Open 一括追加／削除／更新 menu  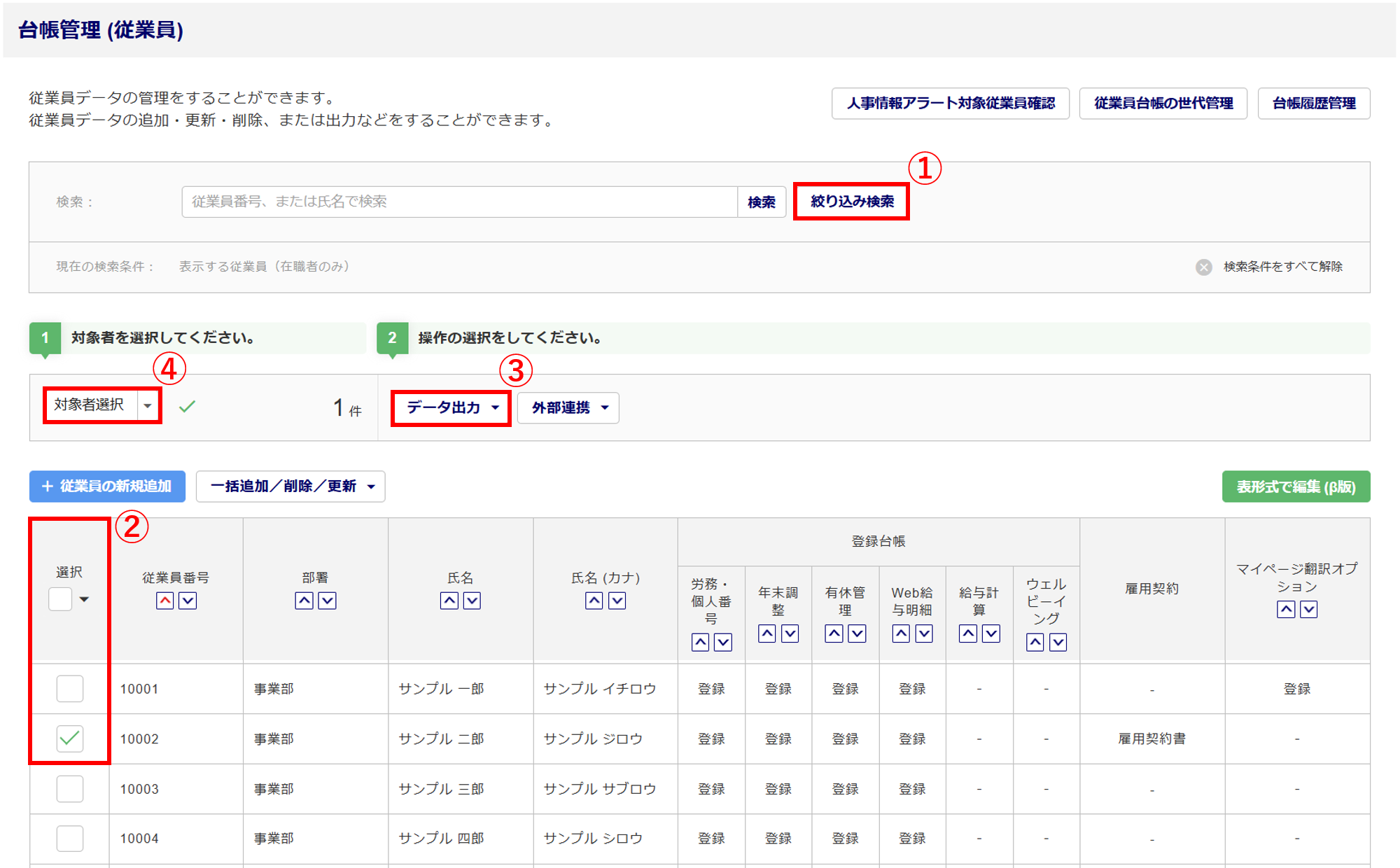290,486
